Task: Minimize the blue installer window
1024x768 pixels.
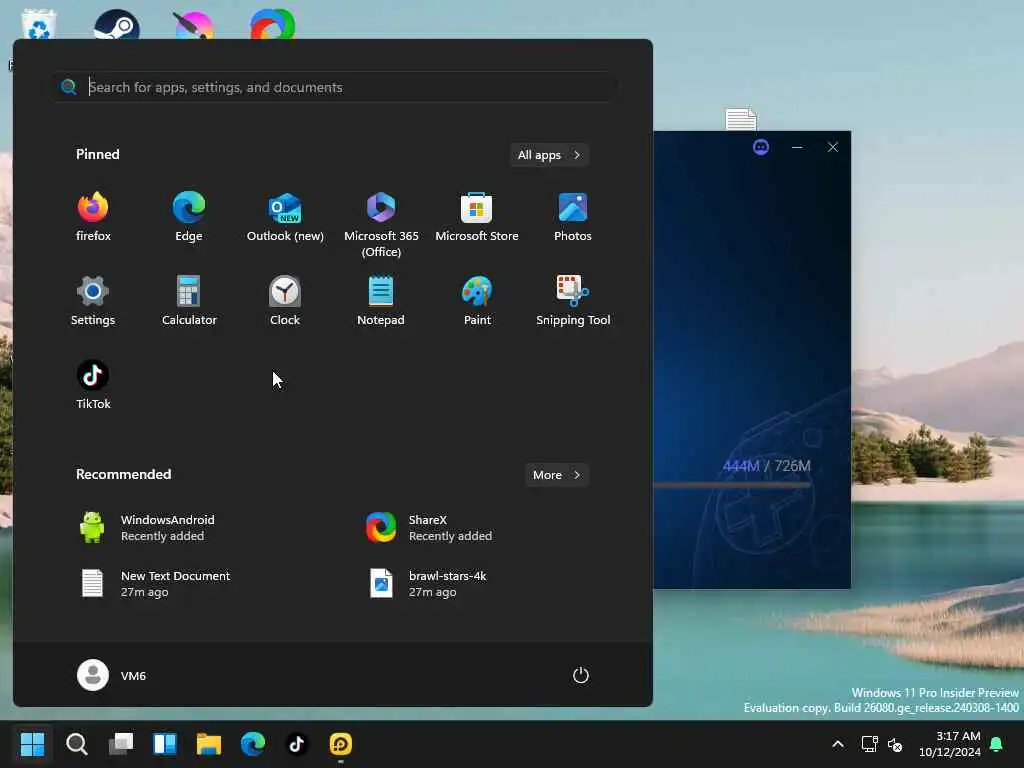Action: 797,147
